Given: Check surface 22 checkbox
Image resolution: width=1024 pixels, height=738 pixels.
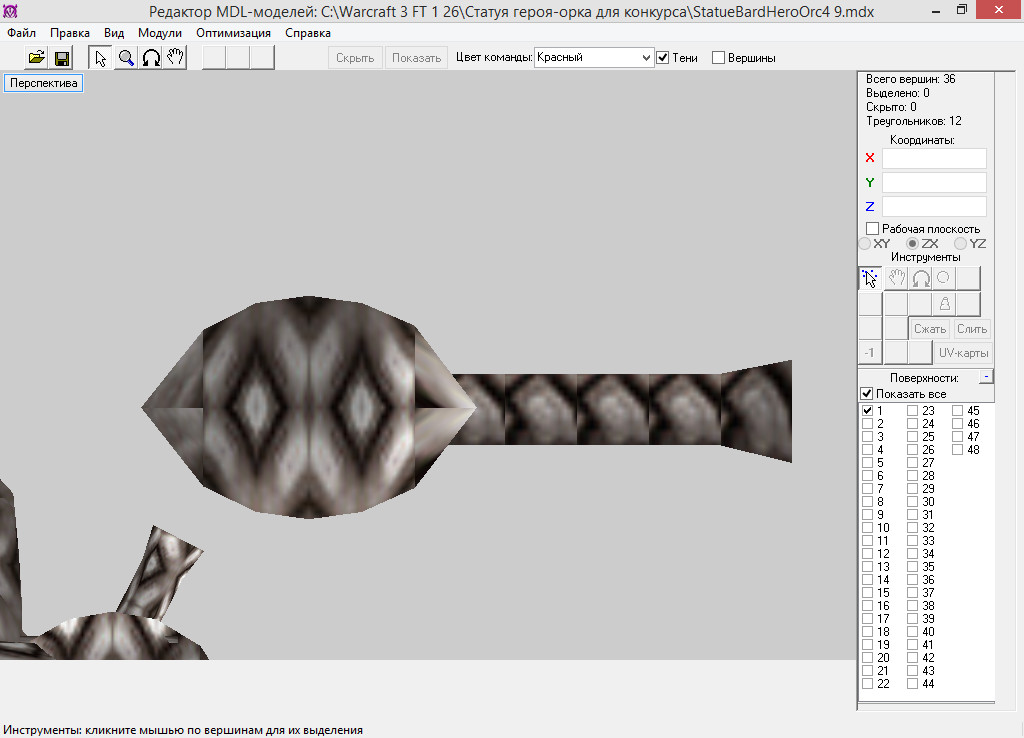Looking at the screenshot, I should click(867, 684).
